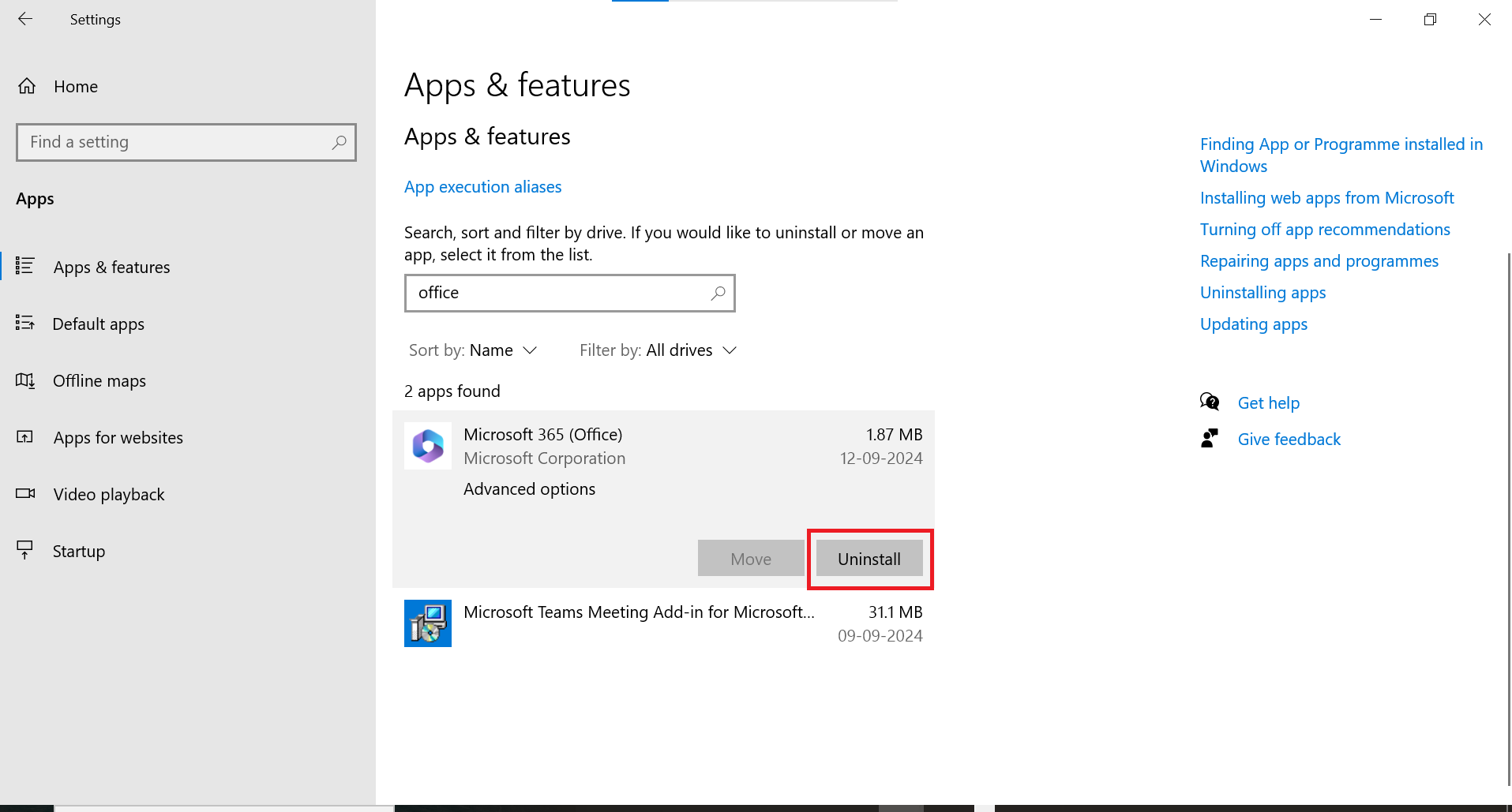Close the Settings window
1512x812 pixels.
coord(1484,19)
